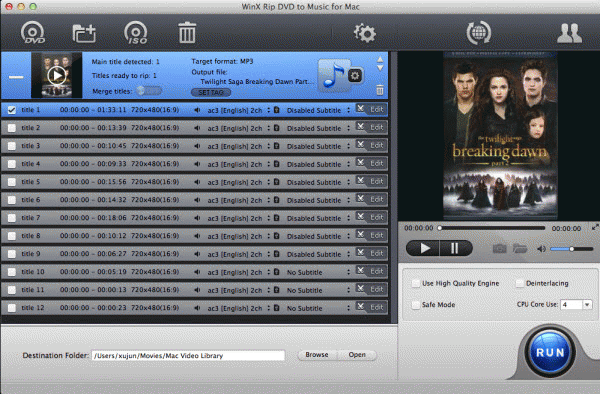The image size is (600, 394).
Task: Open profile settings gear beside music note
Action: (x=355, y=76)
